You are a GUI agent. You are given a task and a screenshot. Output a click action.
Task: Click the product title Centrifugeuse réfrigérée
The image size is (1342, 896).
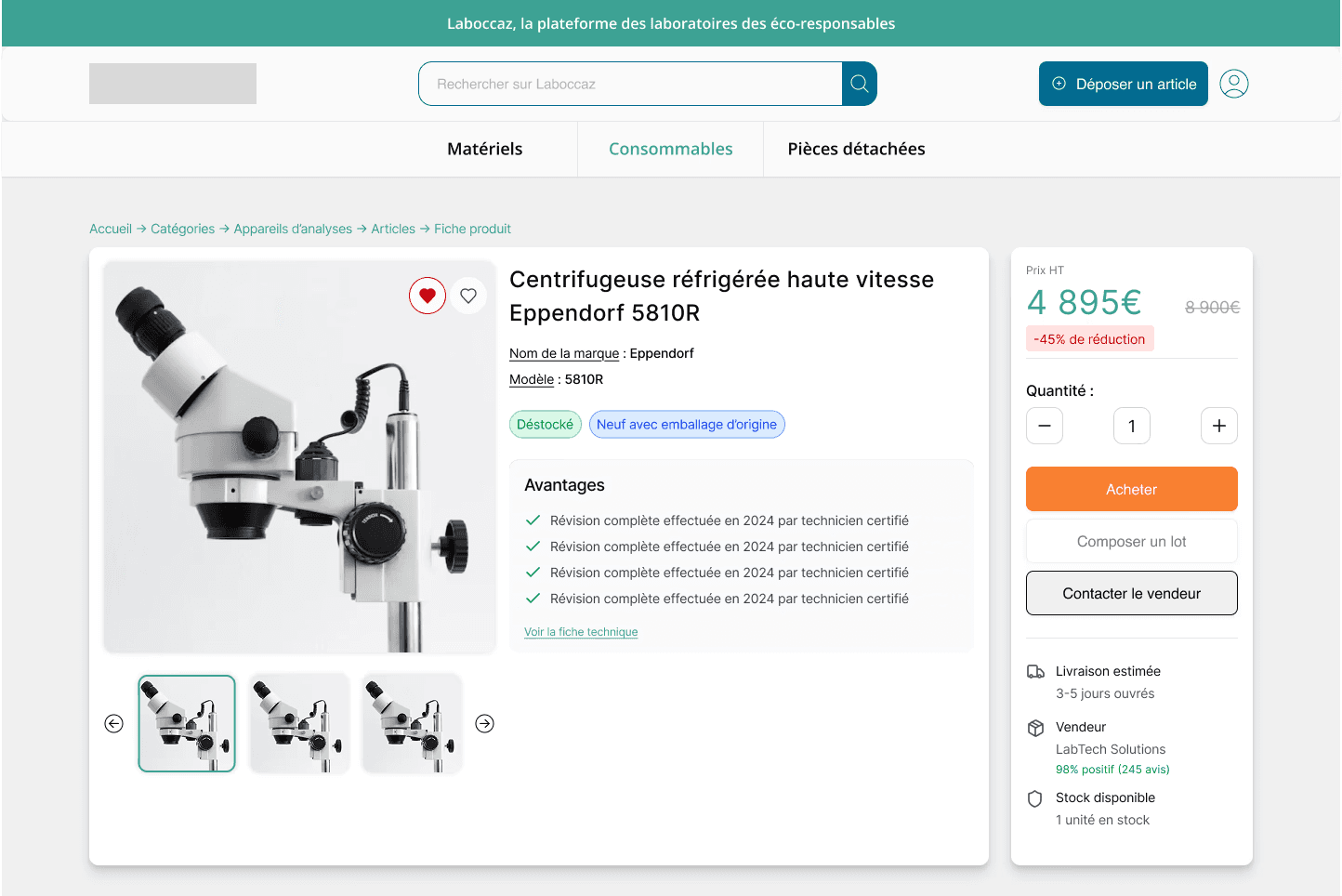coord(722,296)
